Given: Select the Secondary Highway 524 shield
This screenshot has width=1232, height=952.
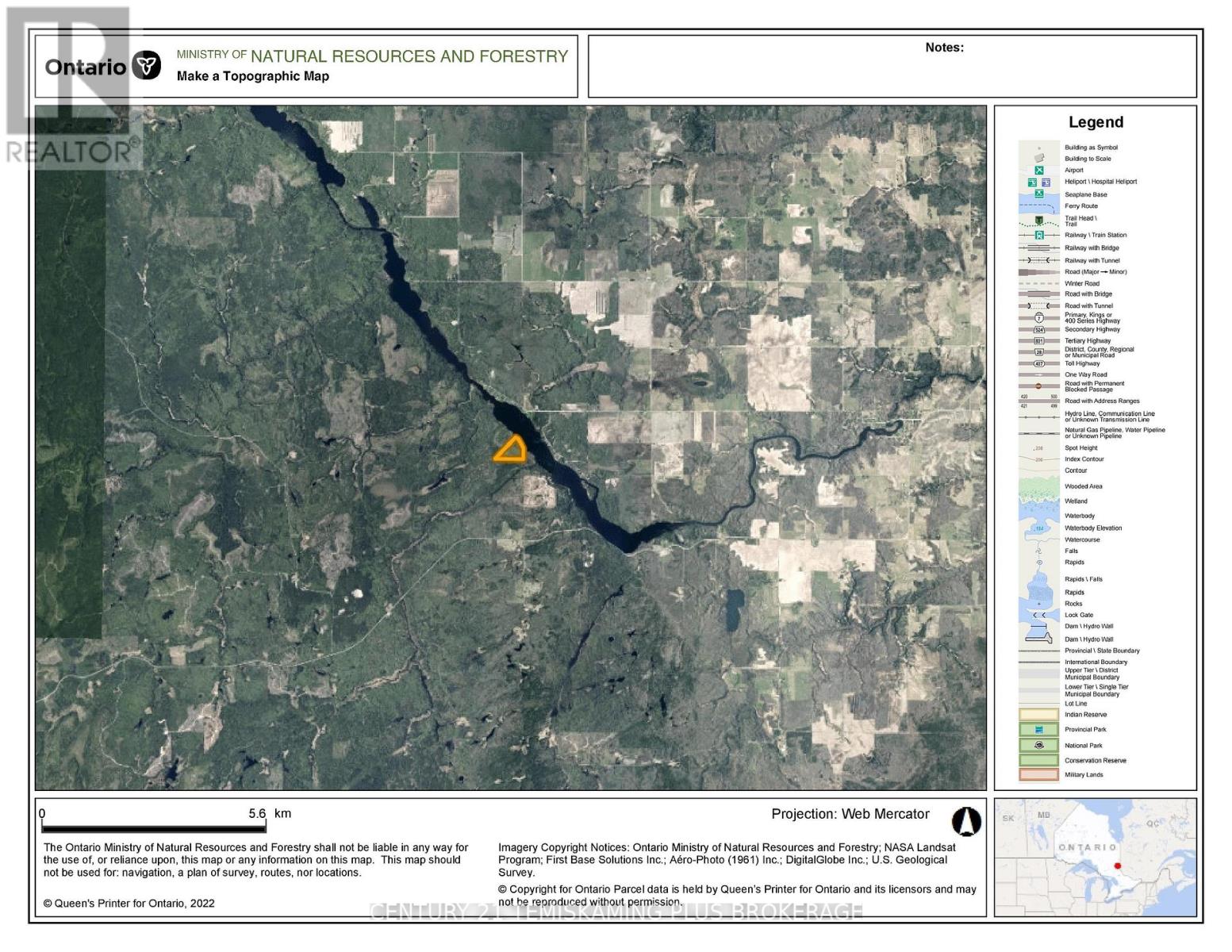Looking at the screenshot, I should pos(1038,330).
